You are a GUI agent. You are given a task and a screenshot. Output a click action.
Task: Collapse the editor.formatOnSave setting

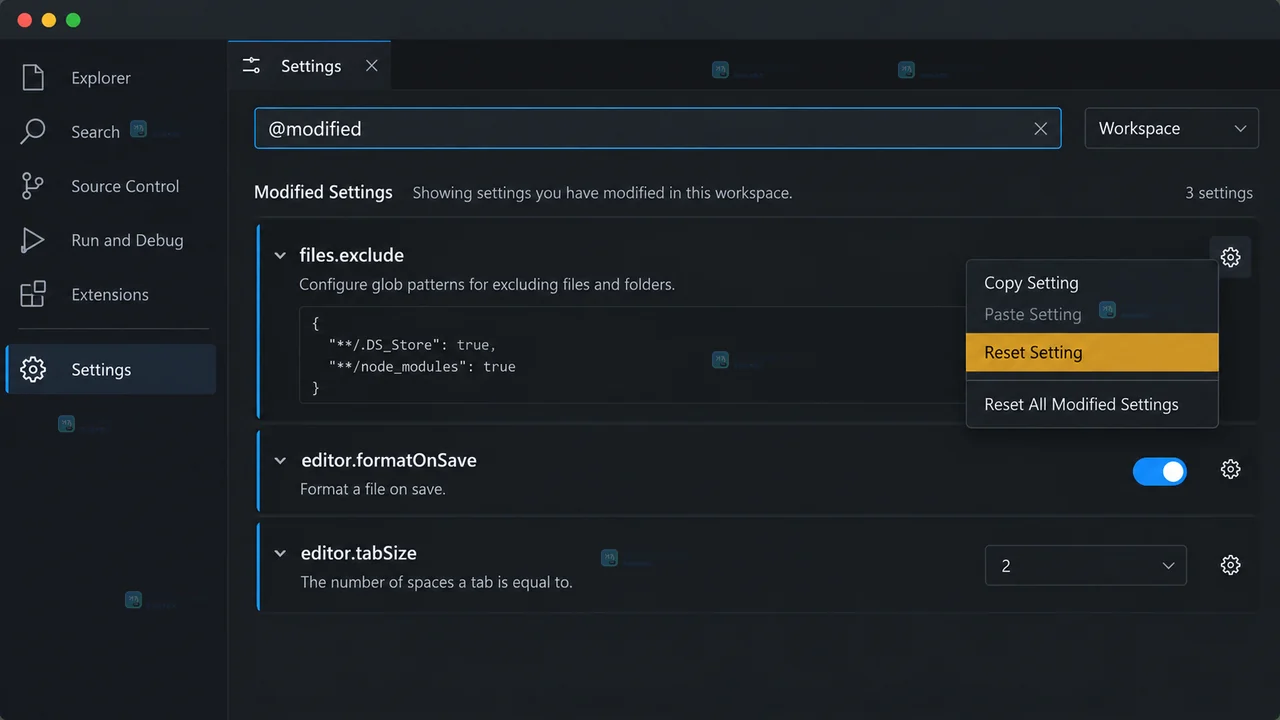coord(280,461)
